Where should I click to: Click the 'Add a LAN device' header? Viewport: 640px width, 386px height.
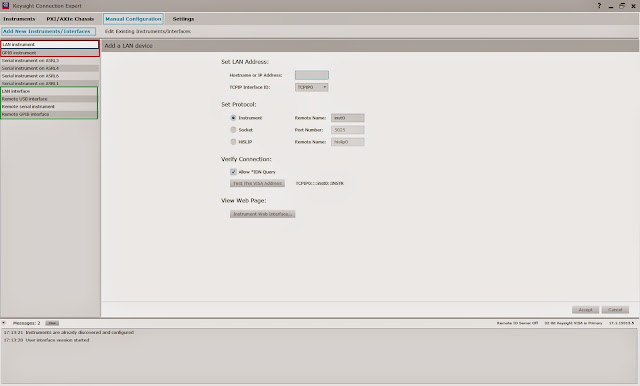coord(128,46)
